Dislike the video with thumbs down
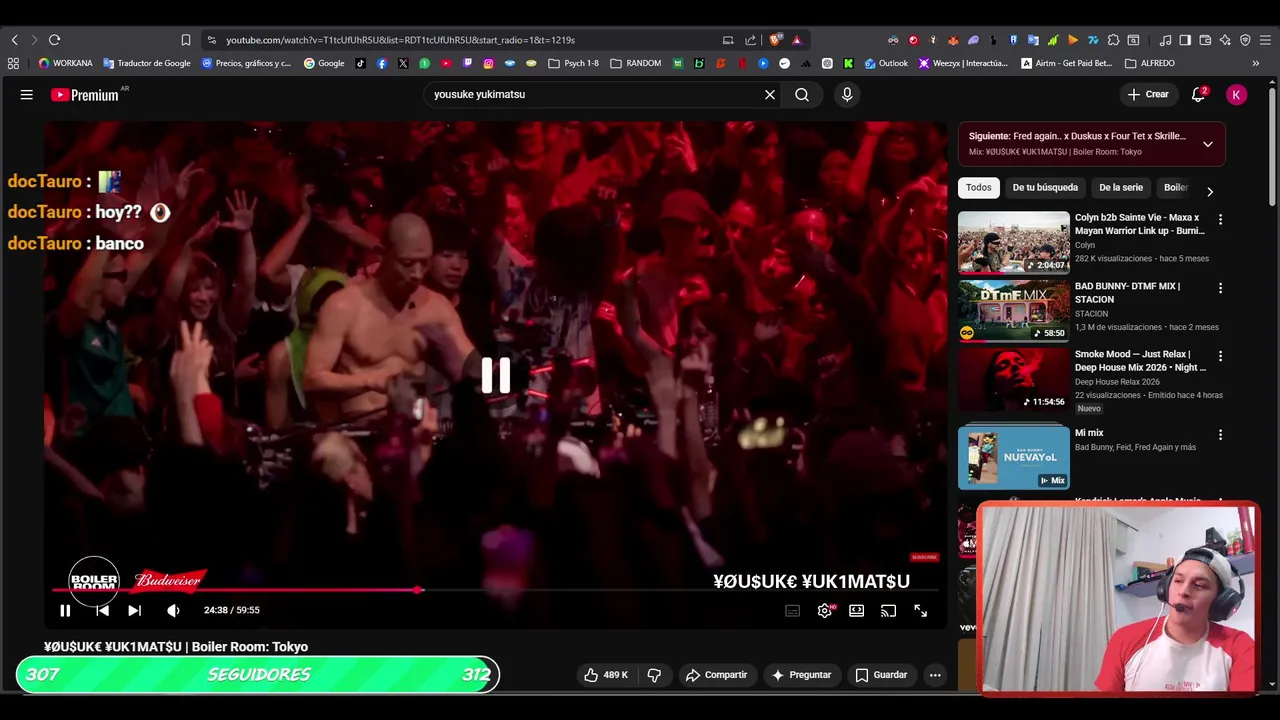 coord(654,675)
